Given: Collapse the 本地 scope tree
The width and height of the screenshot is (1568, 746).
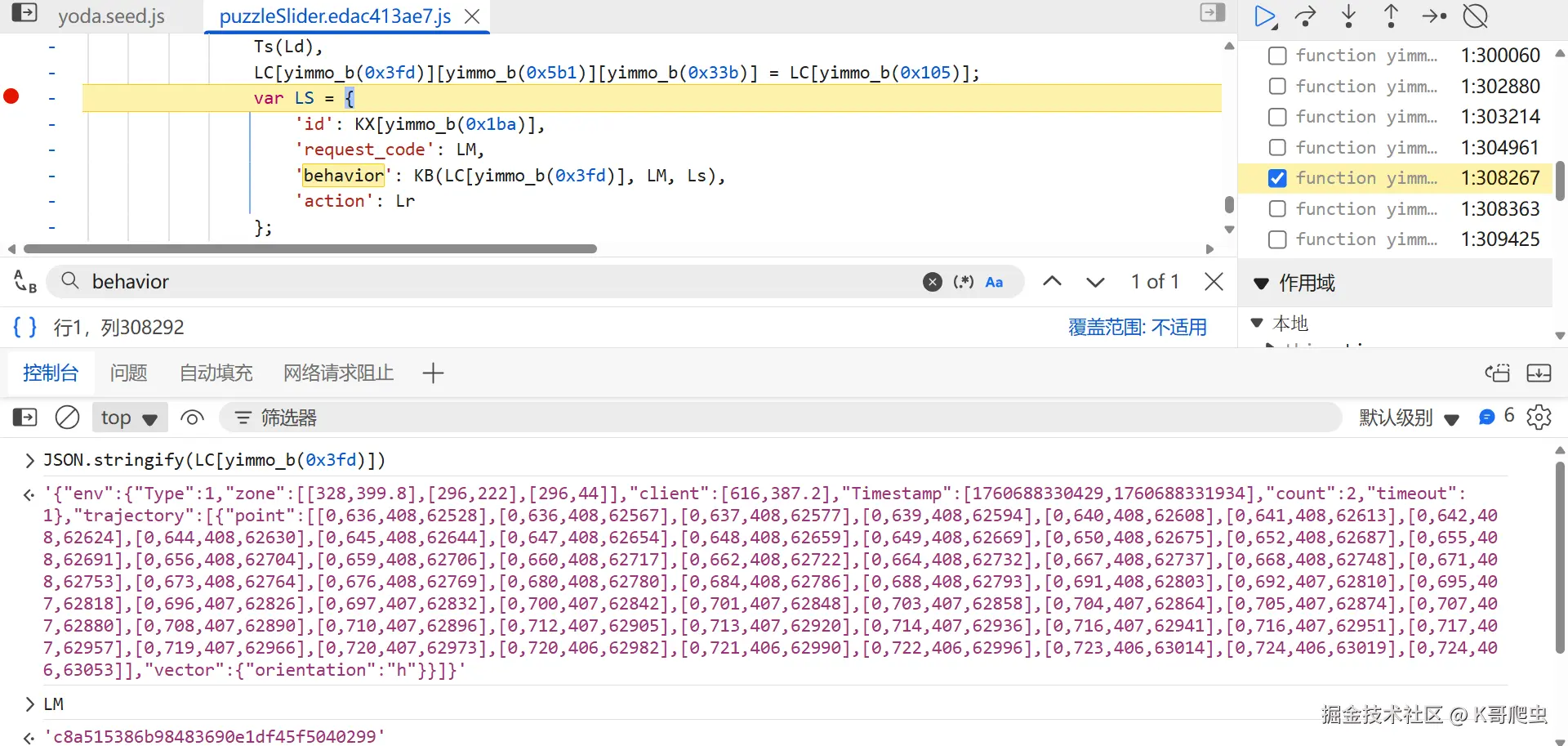Looking at the screenshot, I should (1258, 324).
